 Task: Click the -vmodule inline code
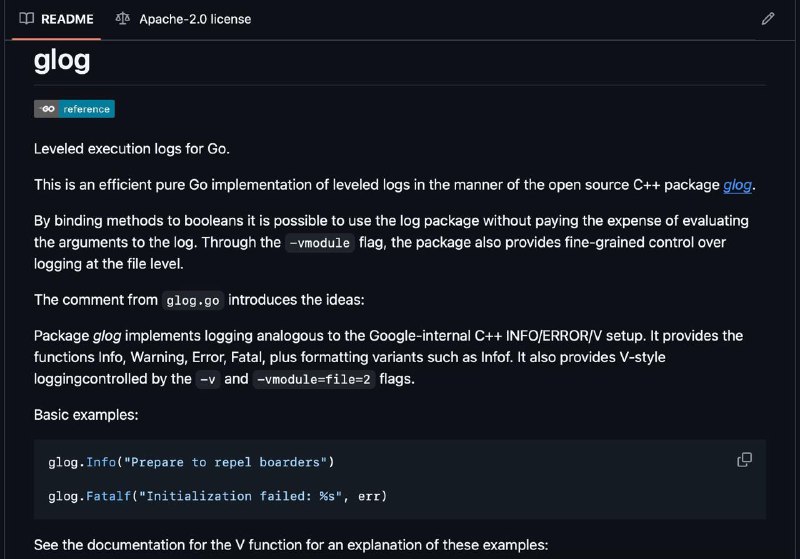click(320, 243)
